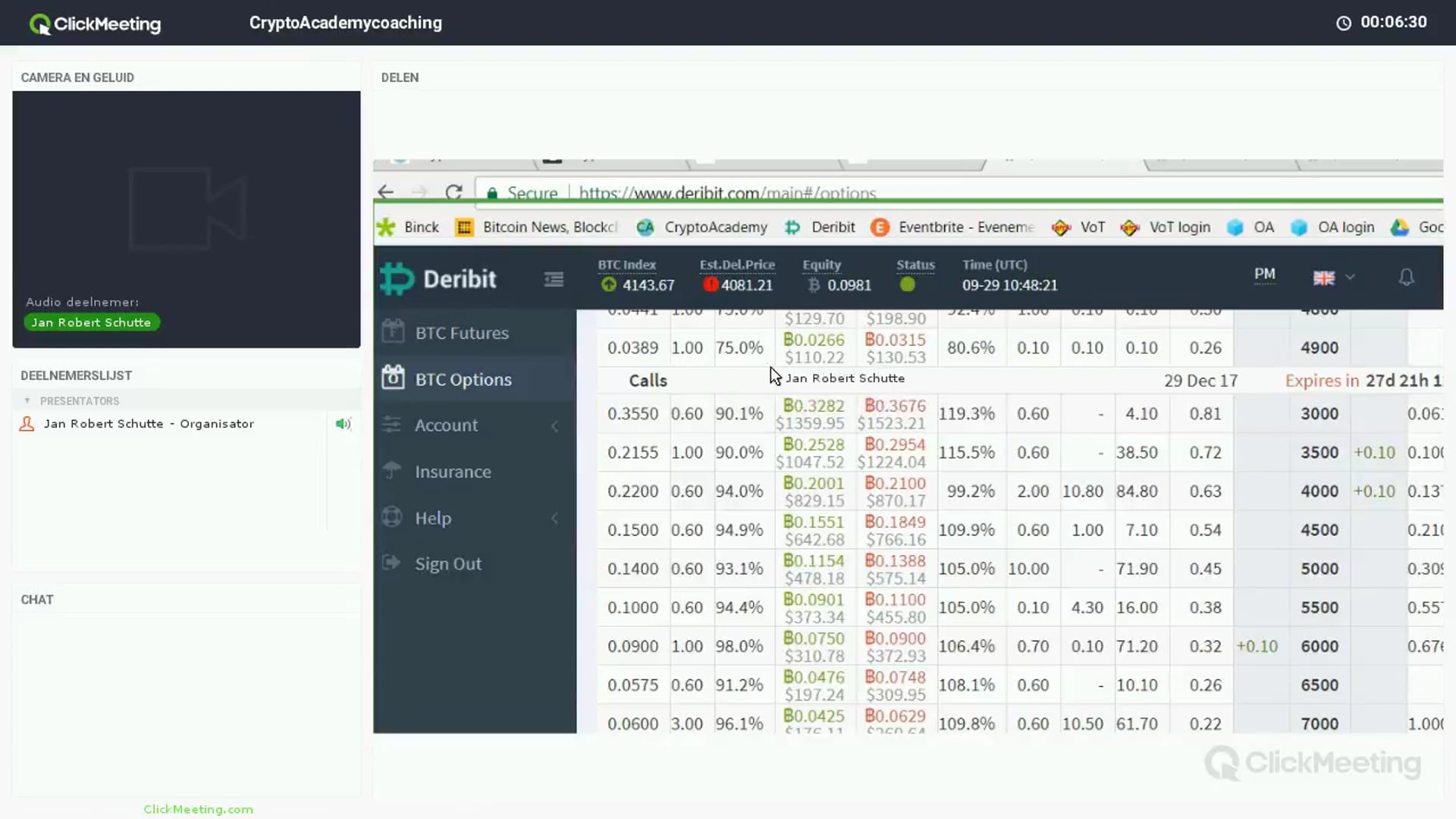Toggle the Deribit sidebar hamburger menu
Viewport: 1456px width, 819px height.
554,280
